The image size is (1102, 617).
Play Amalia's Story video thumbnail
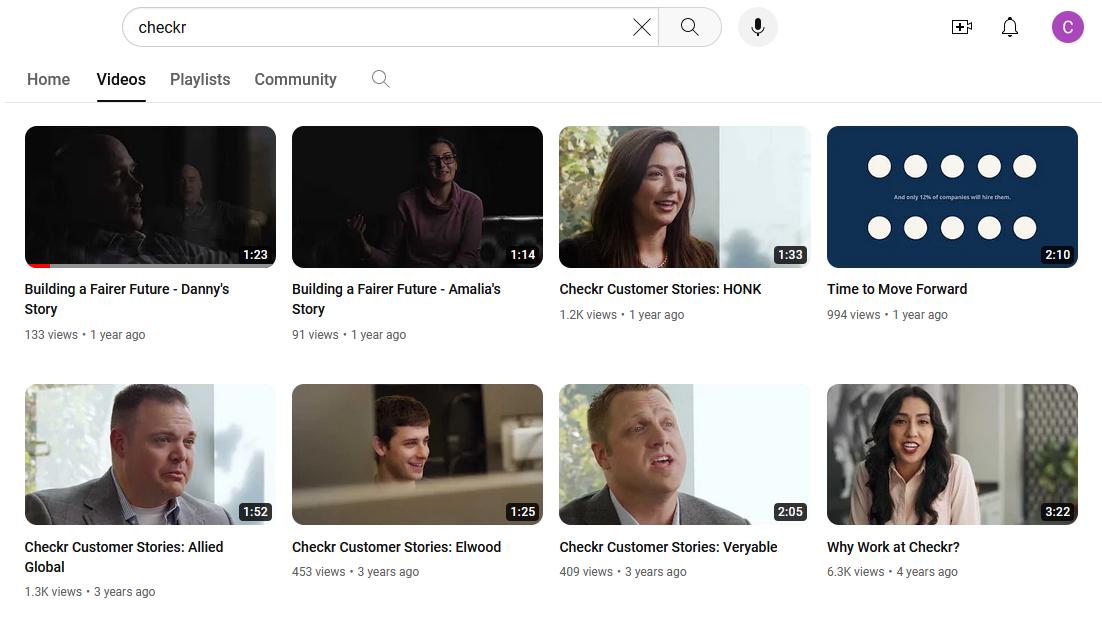click(x=417, y=197)
